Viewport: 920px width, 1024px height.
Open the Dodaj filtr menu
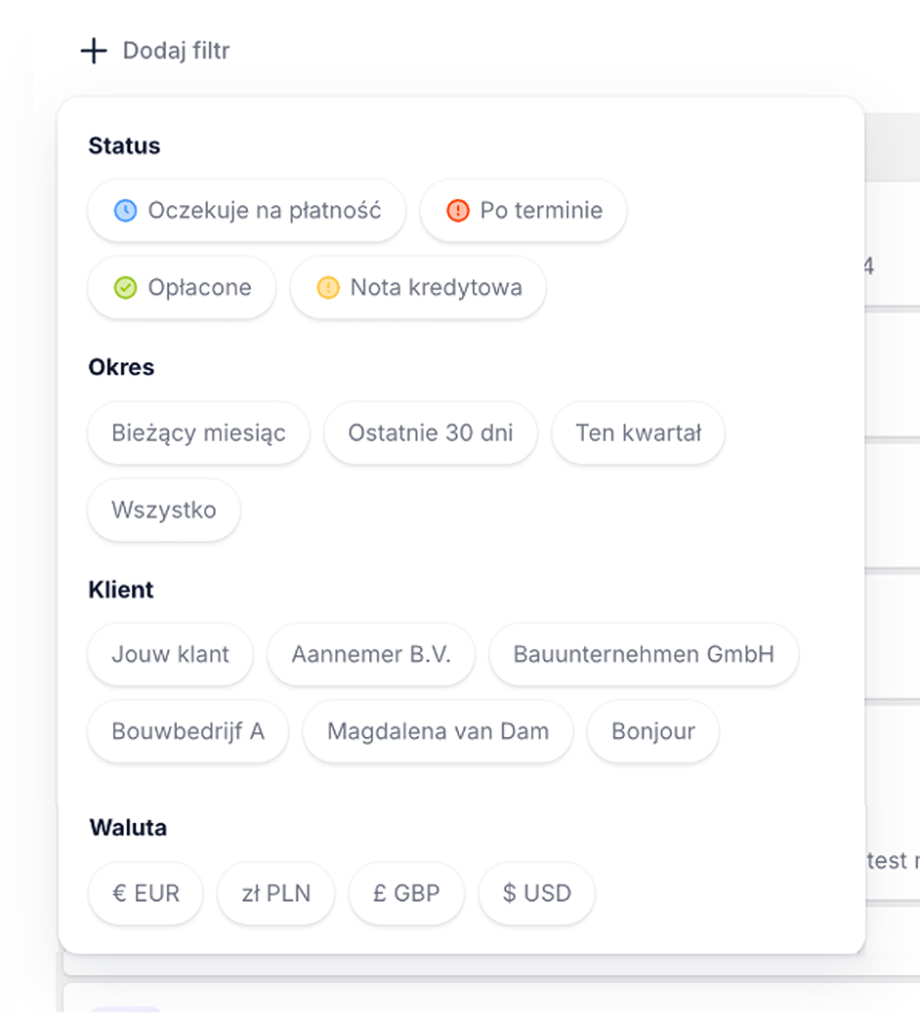[155, 51]
